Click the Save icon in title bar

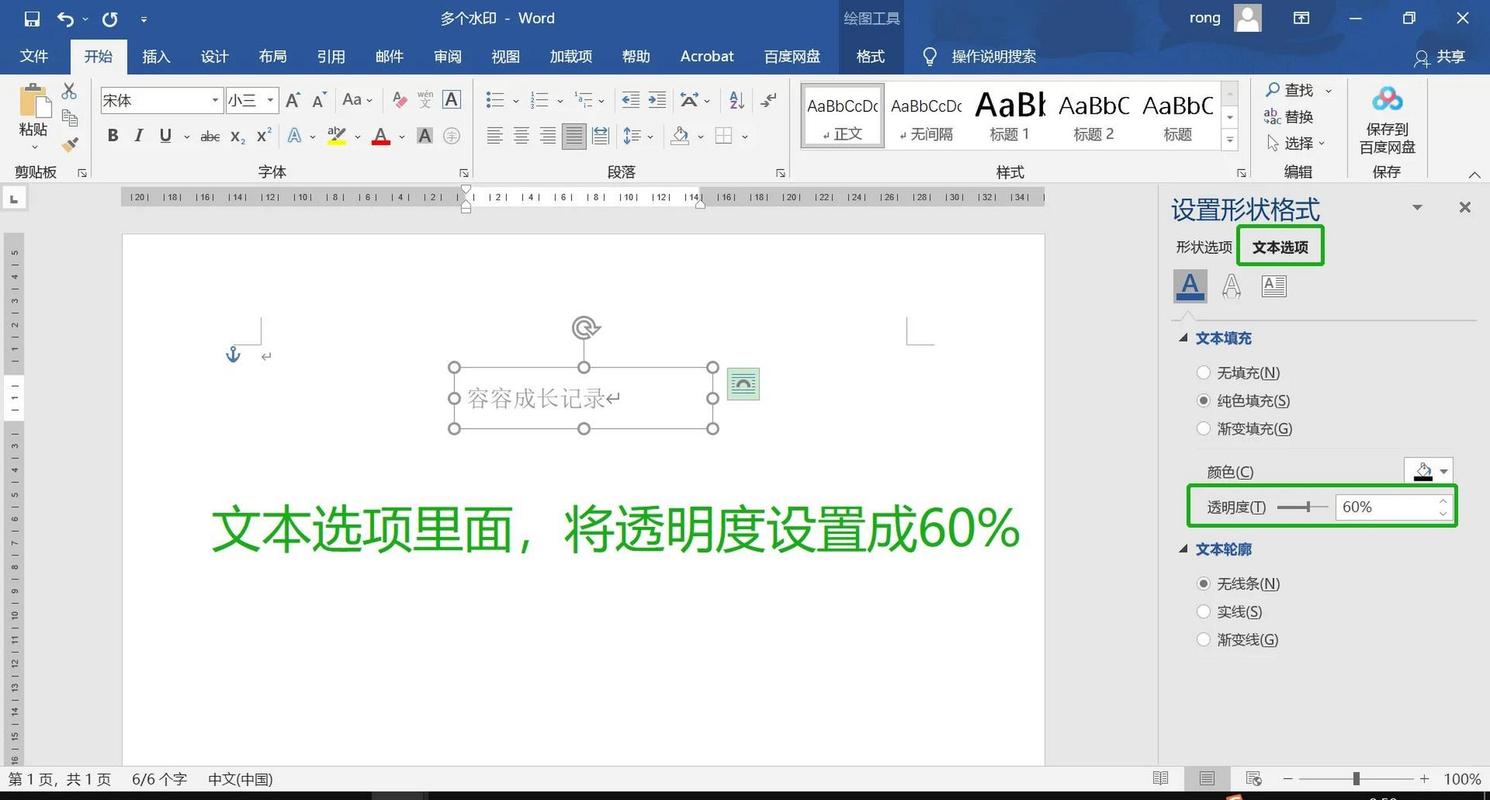click(32, 19)
